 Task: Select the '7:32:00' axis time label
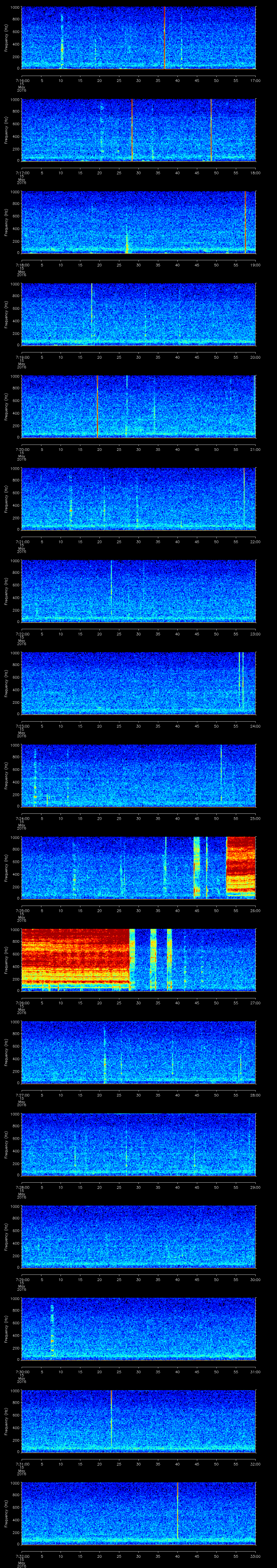[22, 1556]
